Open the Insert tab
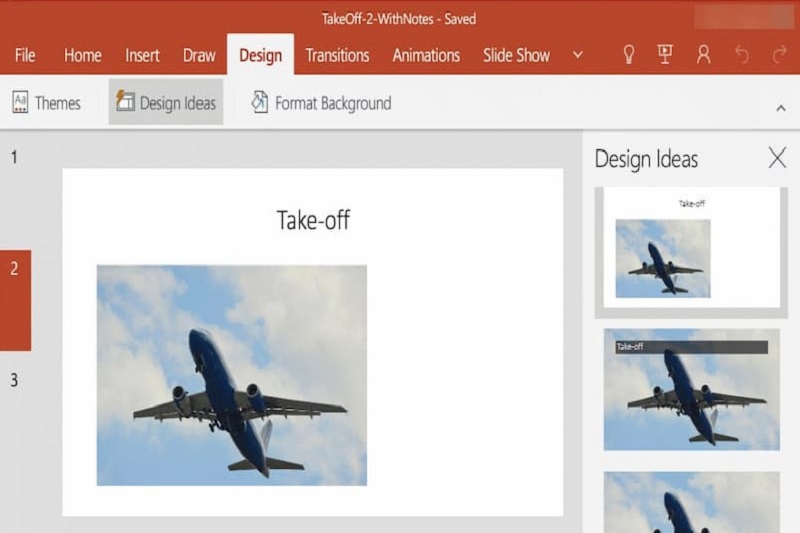The image size is (800, 533). pyautogui.click(x=142, y=55)
